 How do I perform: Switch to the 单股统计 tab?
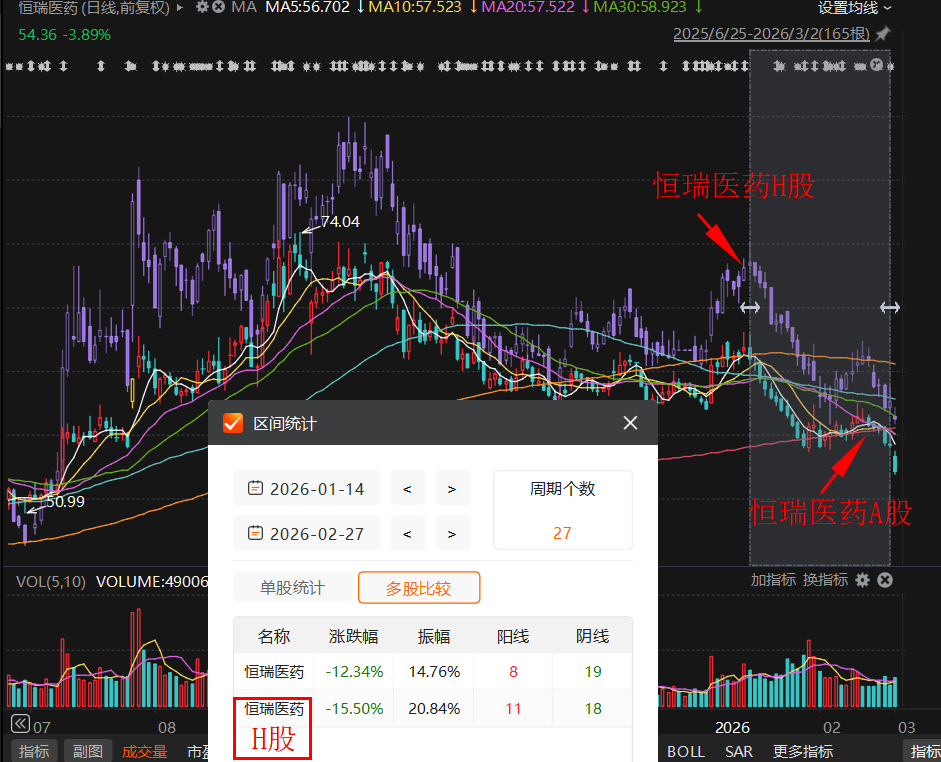(x=292, y=588)
